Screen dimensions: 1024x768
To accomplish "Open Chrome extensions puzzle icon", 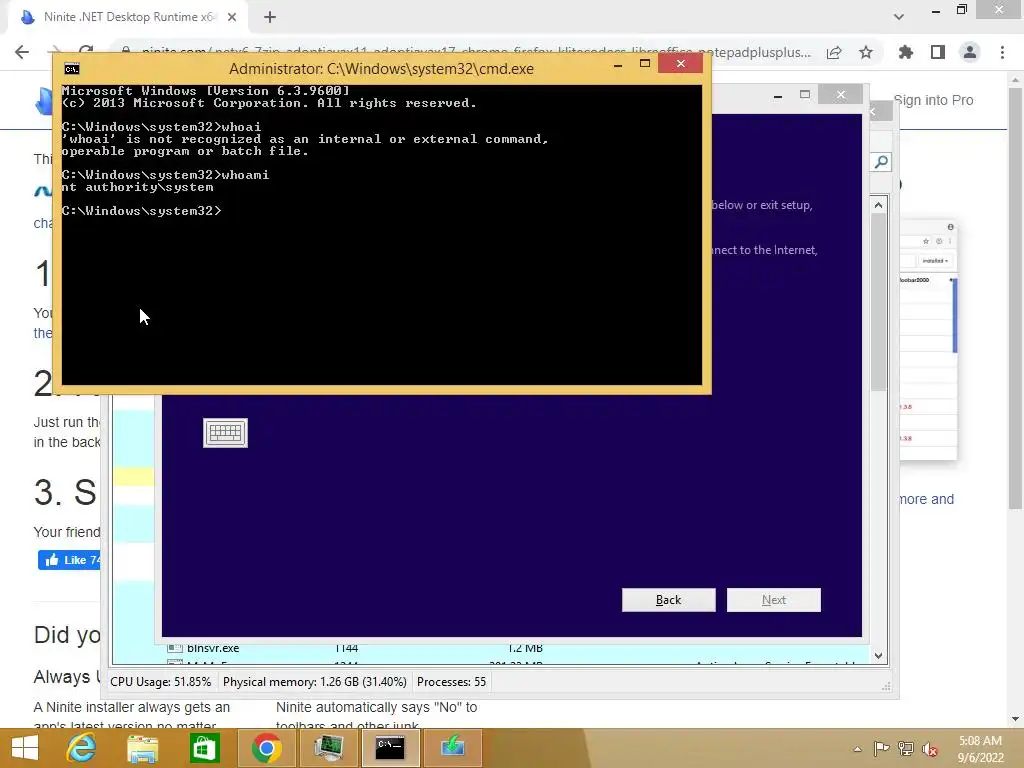I will coord(906,52).
